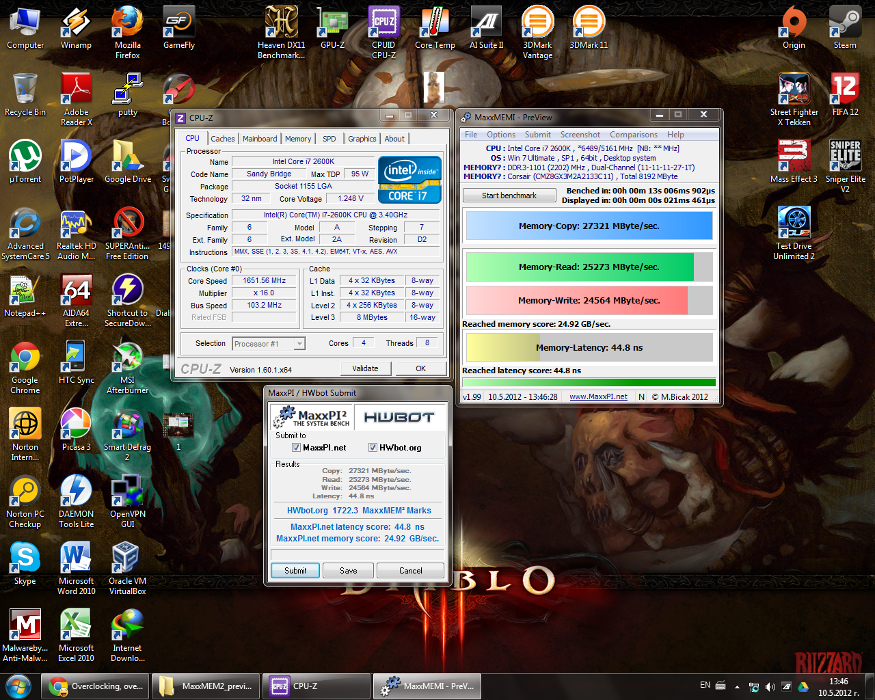Open Submit menu in MaxxMEM
This screenshot has height=700, width=875.
tap(537, 135)
